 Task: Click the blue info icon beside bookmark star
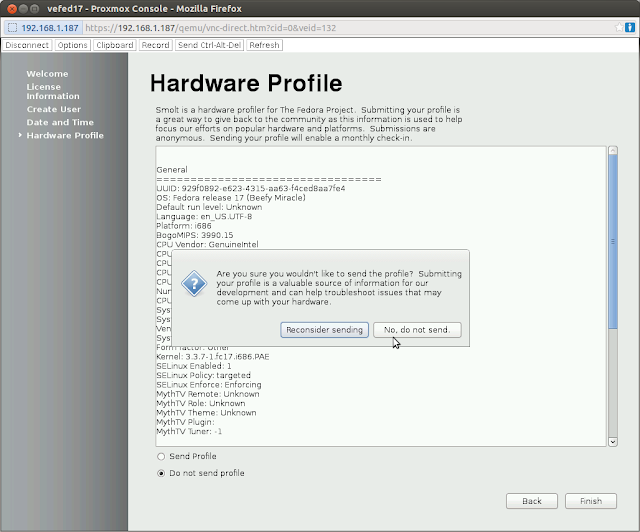click(630, 27)
